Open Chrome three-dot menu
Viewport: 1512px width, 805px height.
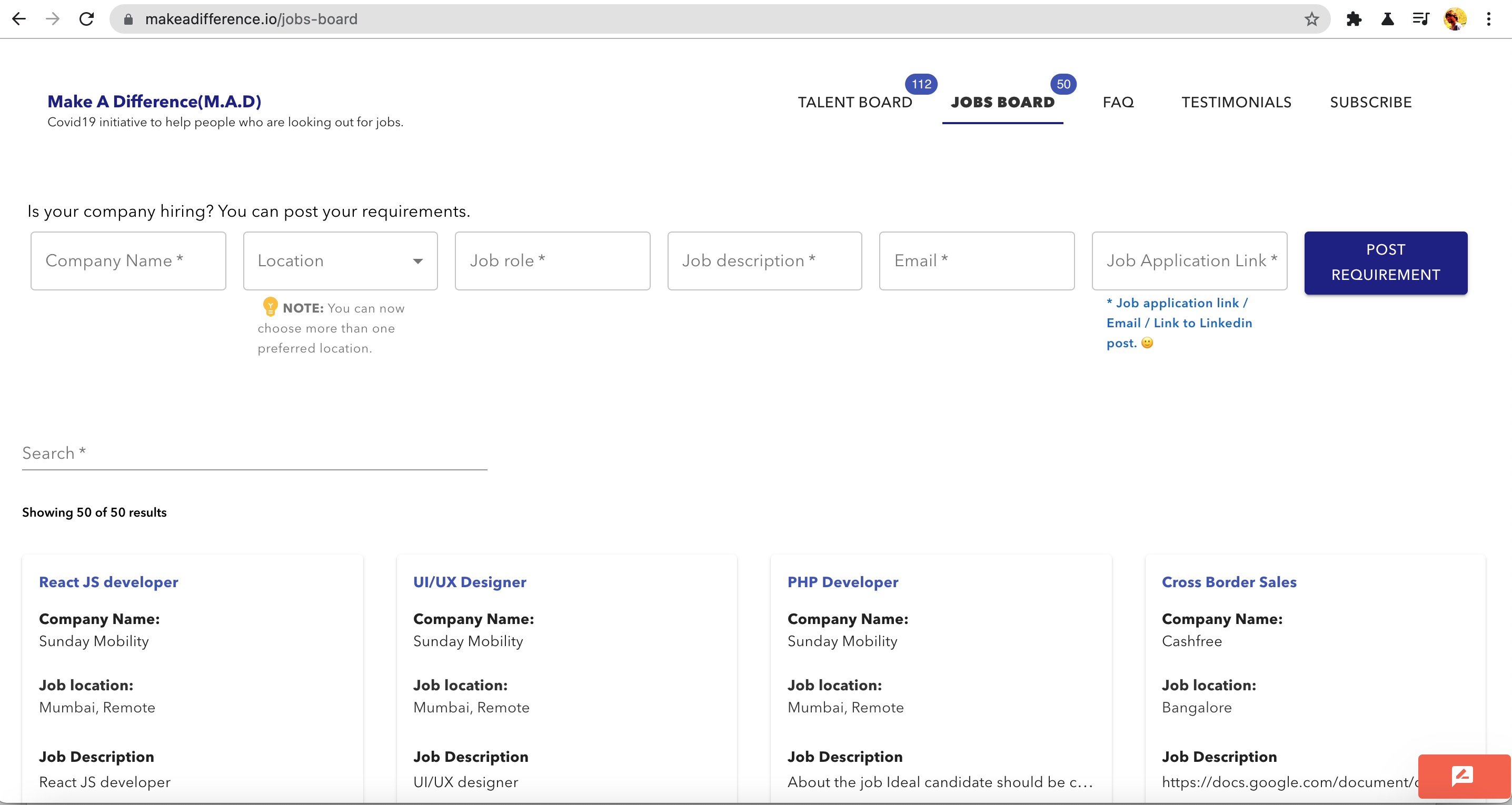coord(1488,19)
